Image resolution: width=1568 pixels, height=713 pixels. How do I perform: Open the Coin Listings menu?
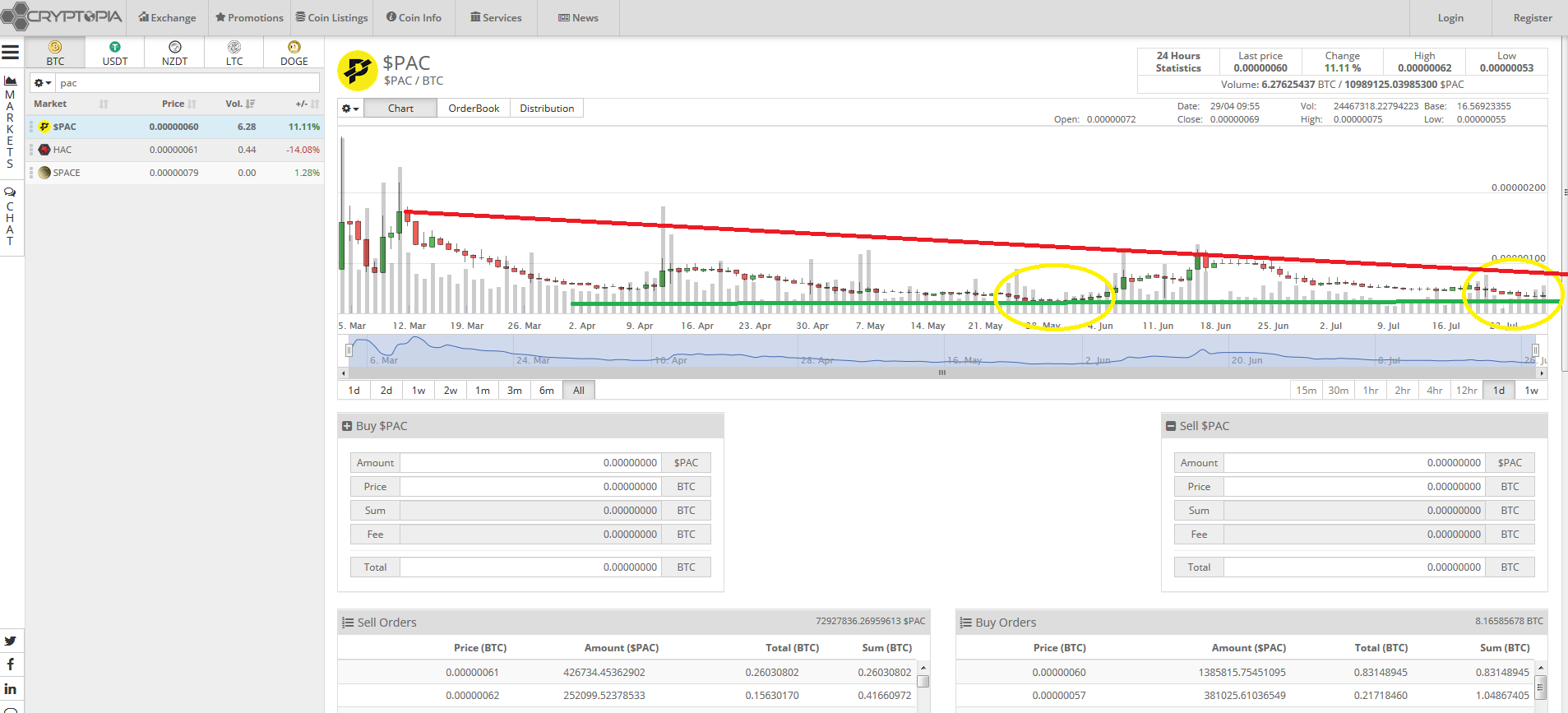click(x=332, y=17)
